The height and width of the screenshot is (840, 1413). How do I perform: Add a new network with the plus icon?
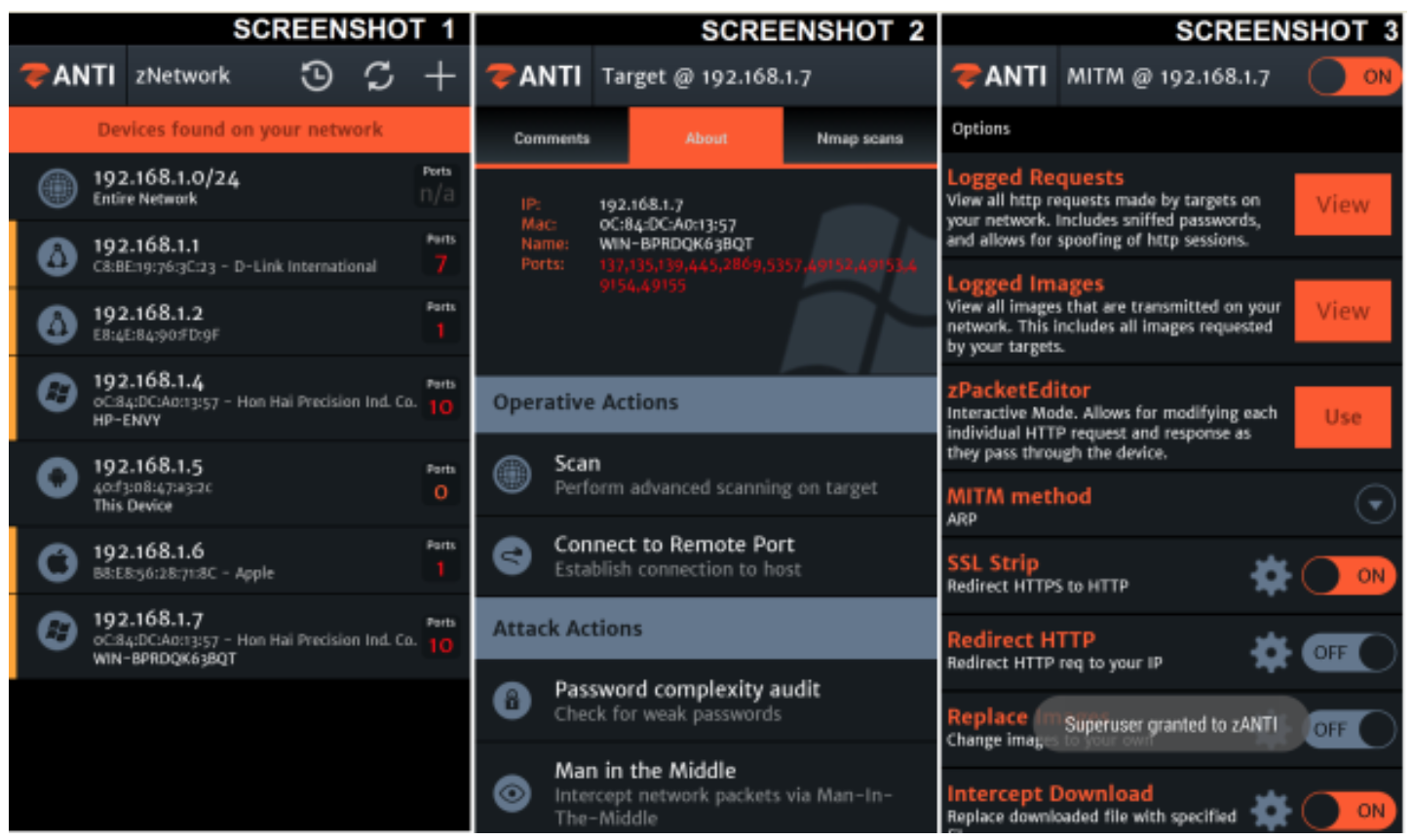point(439,76)
